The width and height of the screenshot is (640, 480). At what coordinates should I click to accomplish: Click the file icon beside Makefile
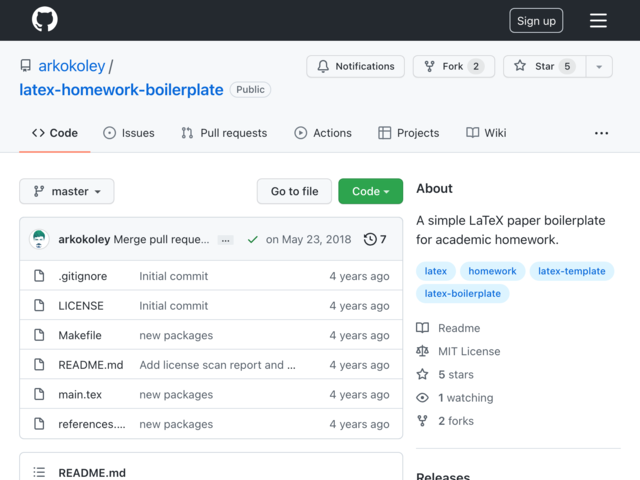pyautogui.click(x=39, y=335)
